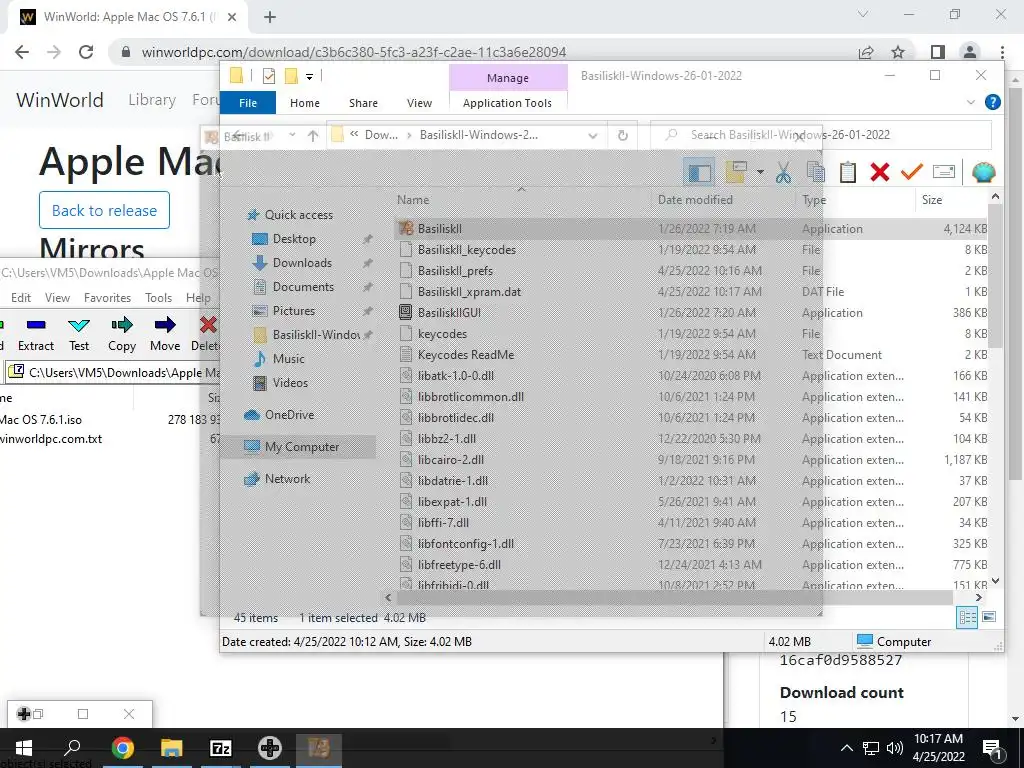Screen dimensions: 1024x768
Task: Switch to large icons view in Explorer
Action: (x=989, y=617)
